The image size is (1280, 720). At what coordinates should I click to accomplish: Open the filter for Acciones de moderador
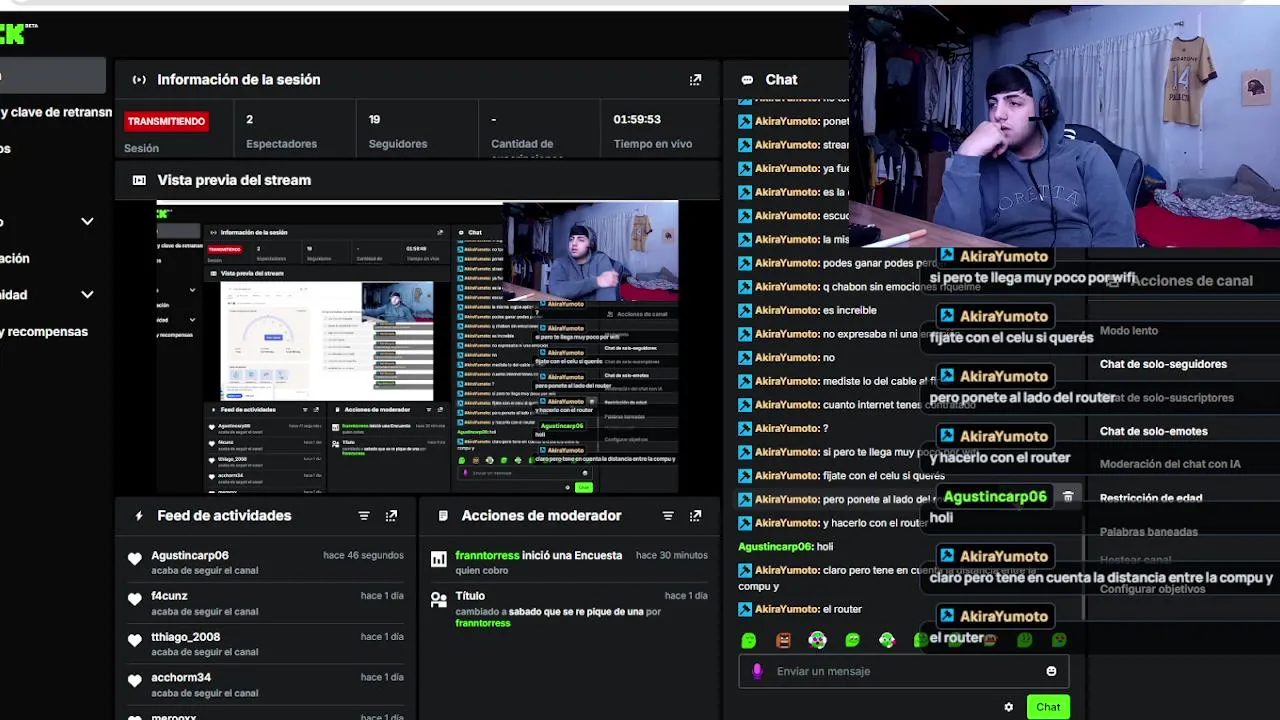click(668, 516)
